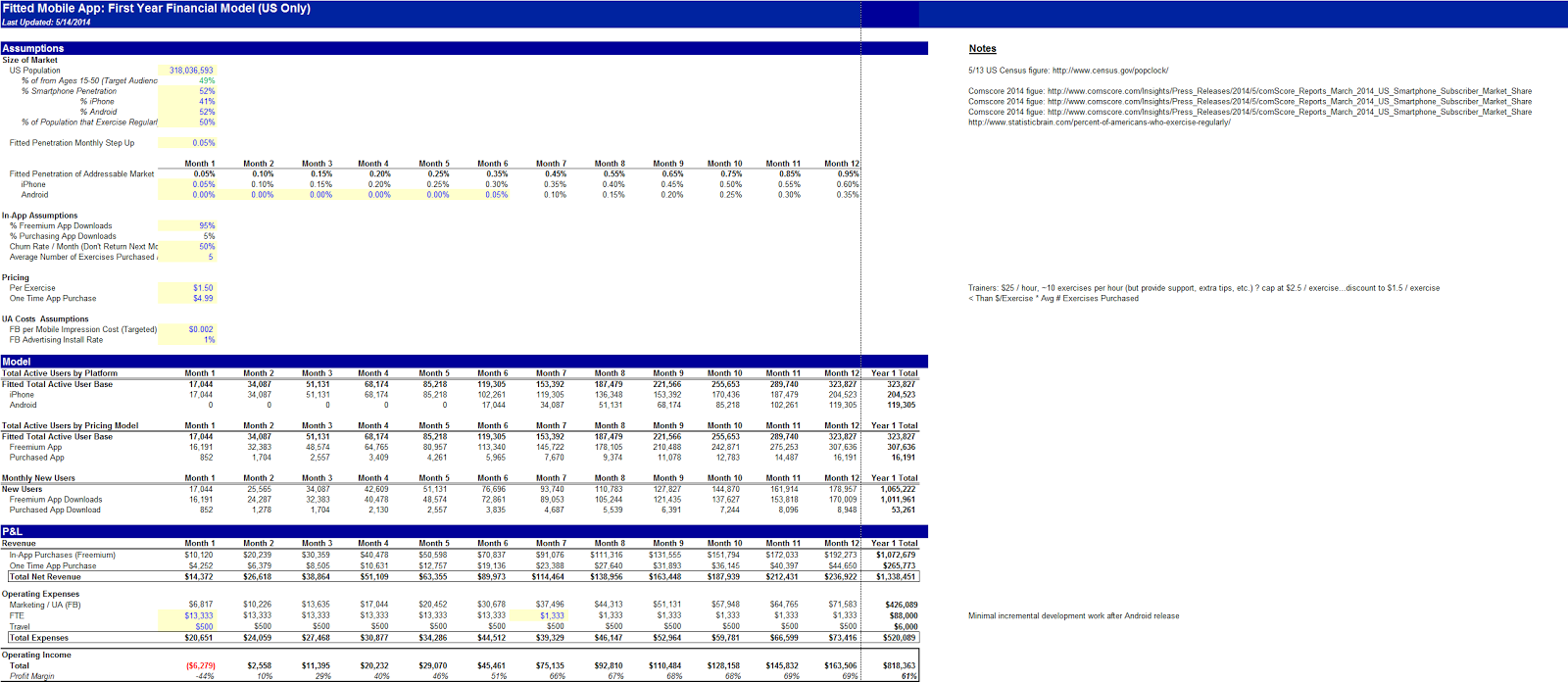Select the 95% Freemium App Downloads cell
The width and height of the screenshot is (1568, 682).
[207, 226]
